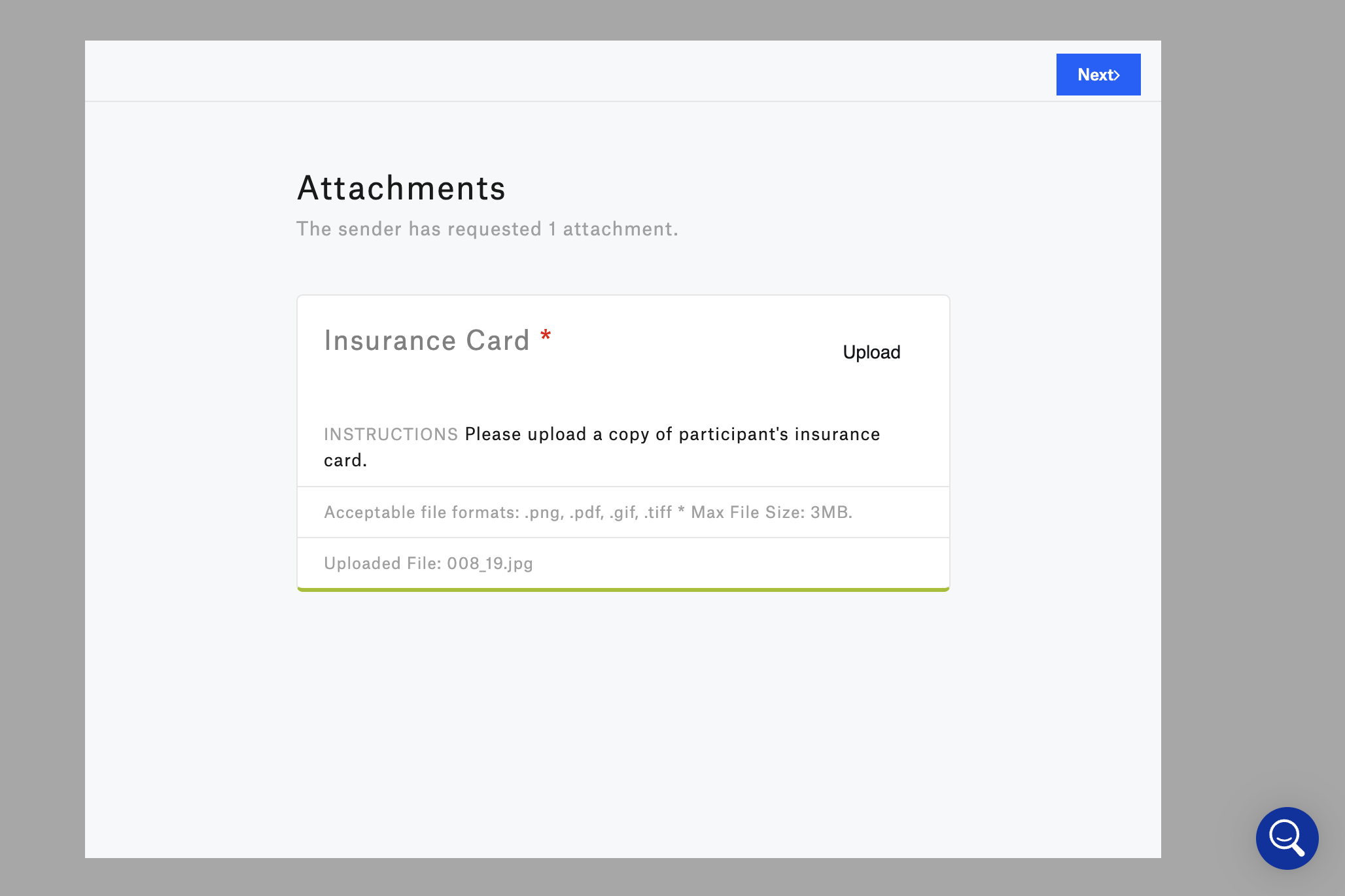Upload an Insurance Card file
The width and height of the screenshot is (1345, 896).
click(871, 353)
